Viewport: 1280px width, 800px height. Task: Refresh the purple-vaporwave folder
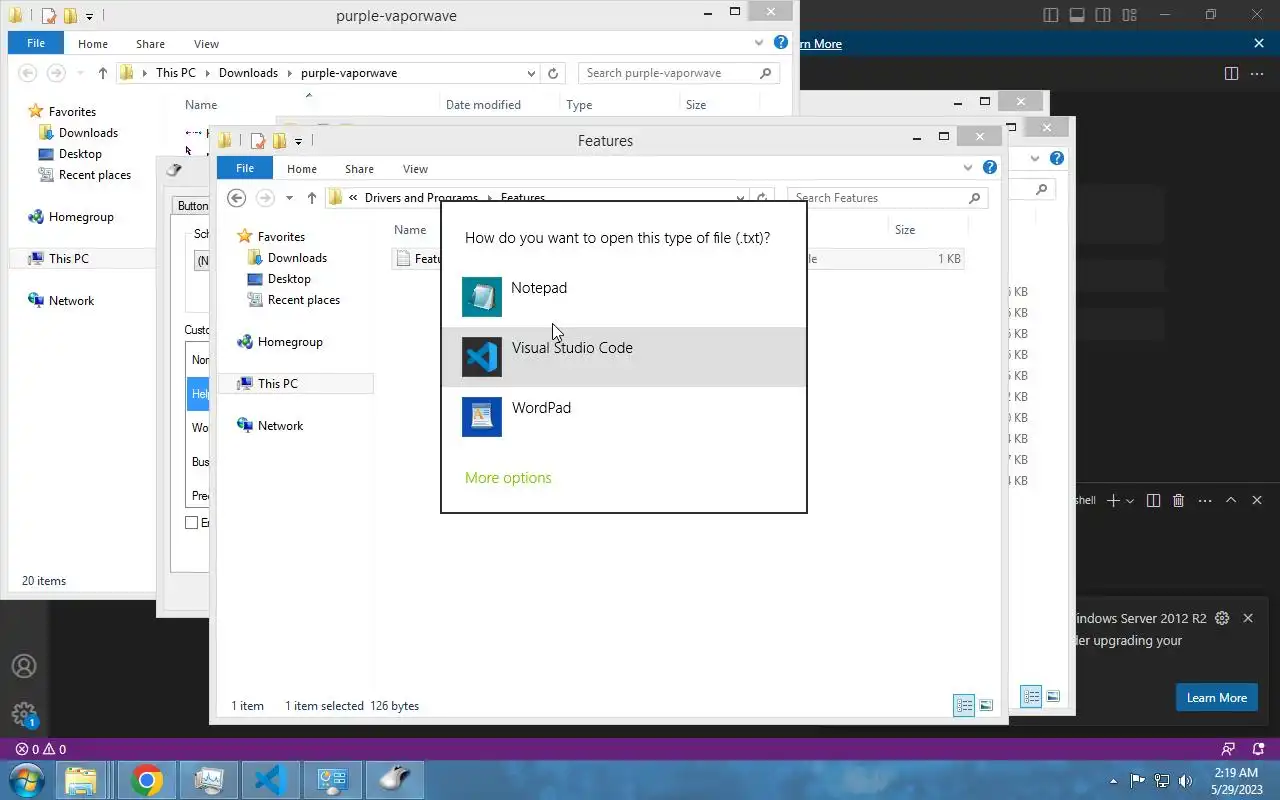pyautogui.click(x=553, y=73)
